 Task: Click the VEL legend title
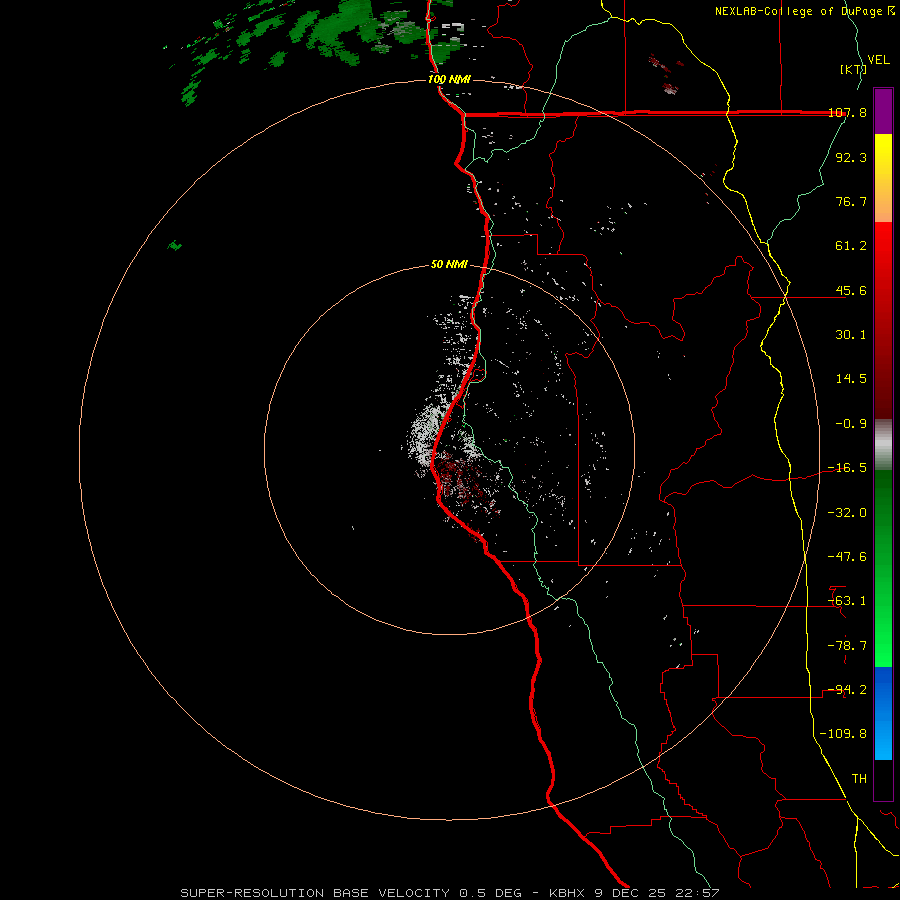(878, 60)
